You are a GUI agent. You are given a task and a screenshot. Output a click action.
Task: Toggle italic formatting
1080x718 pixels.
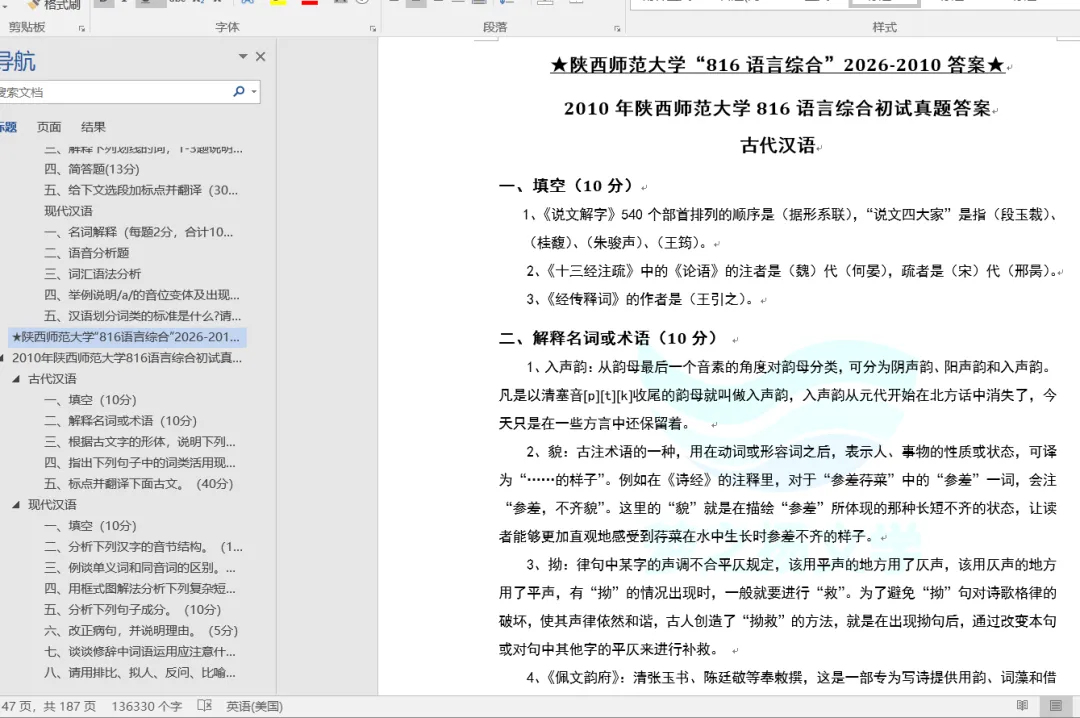[x=123, y=3]
